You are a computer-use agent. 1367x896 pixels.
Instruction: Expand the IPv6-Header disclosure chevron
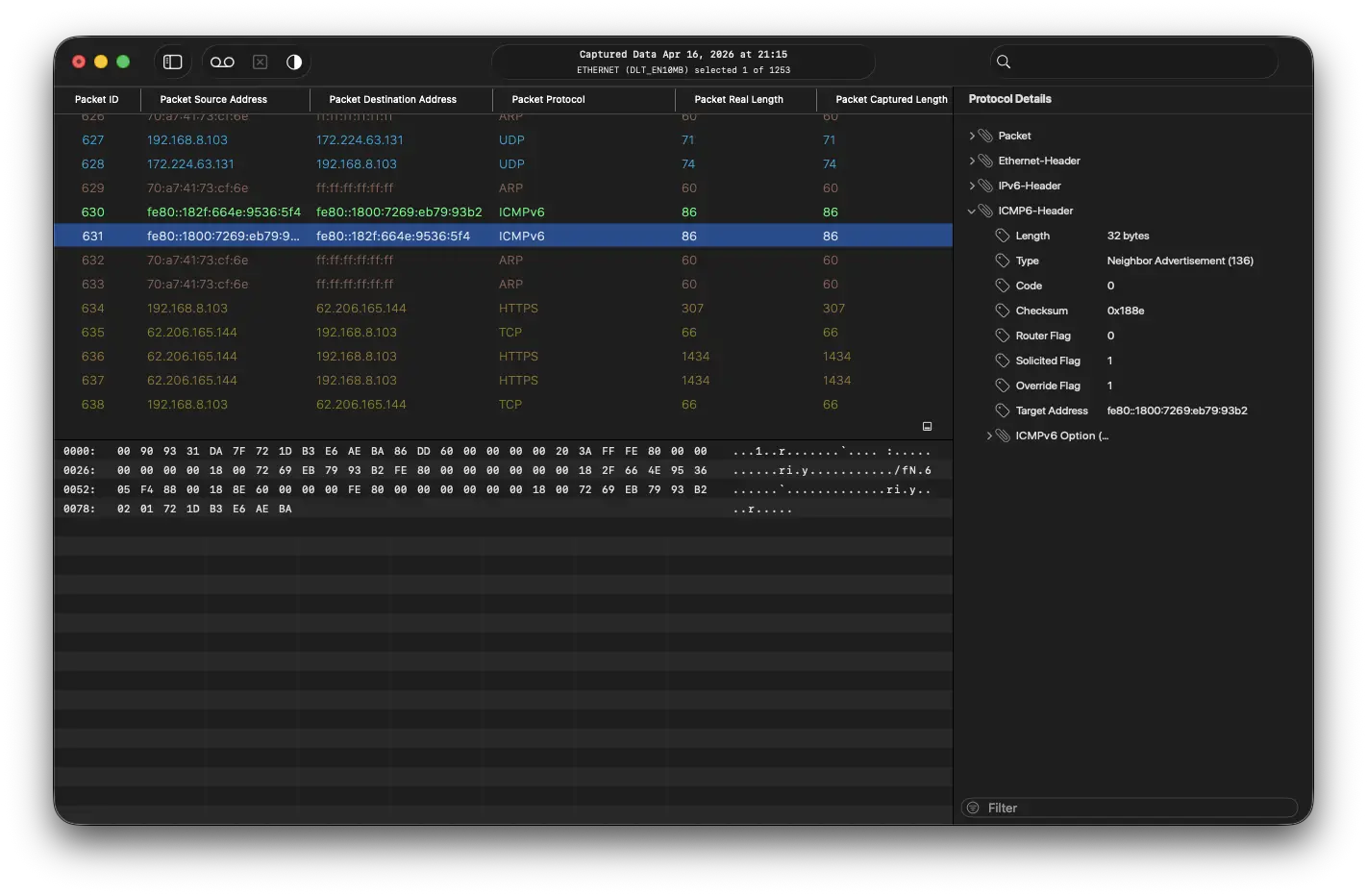971,185
